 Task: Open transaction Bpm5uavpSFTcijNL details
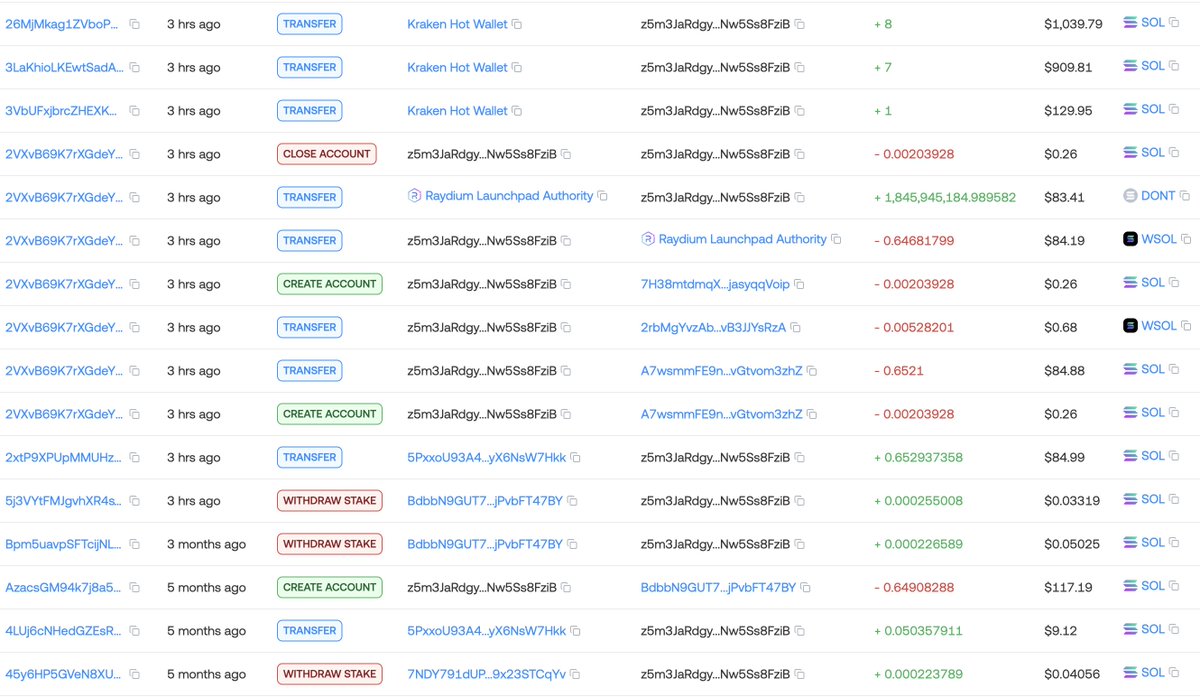(64, 544)
